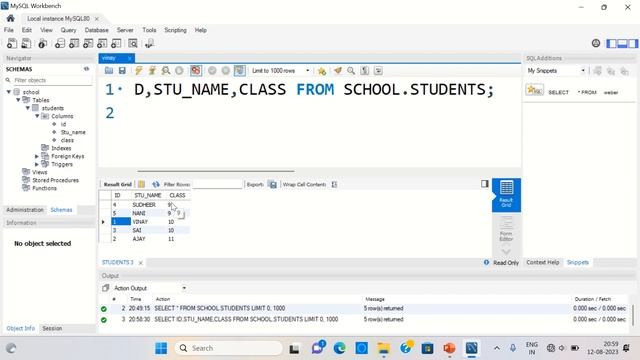Open the Limit to 1000 rows dropdown
The width and height of the screenshot is (640, 360).
coord(280,71)
